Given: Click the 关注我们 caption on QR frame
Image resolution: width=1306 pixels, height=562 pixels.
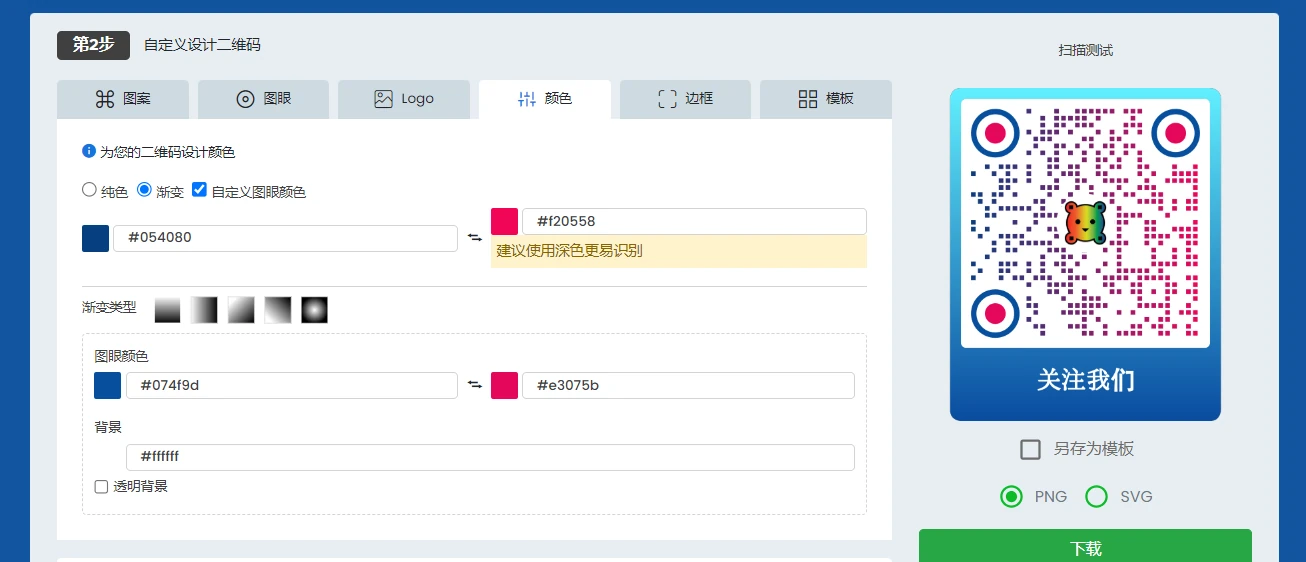Looking at the screenshot, I should click(x=1086, y=380).
